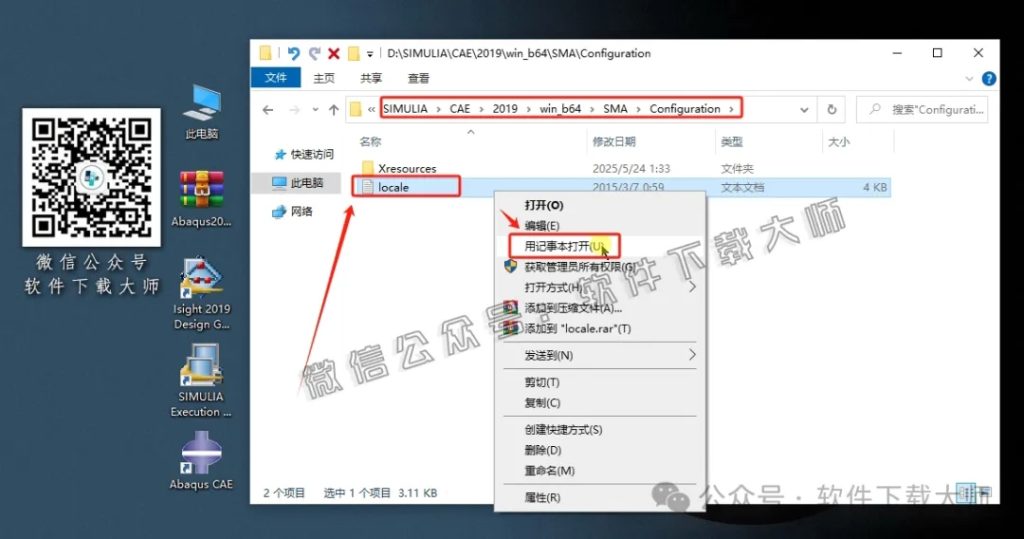Open quick access toolbar customize dropdown arrow
The image size is (1024, 539).
(x=370, y=54)
